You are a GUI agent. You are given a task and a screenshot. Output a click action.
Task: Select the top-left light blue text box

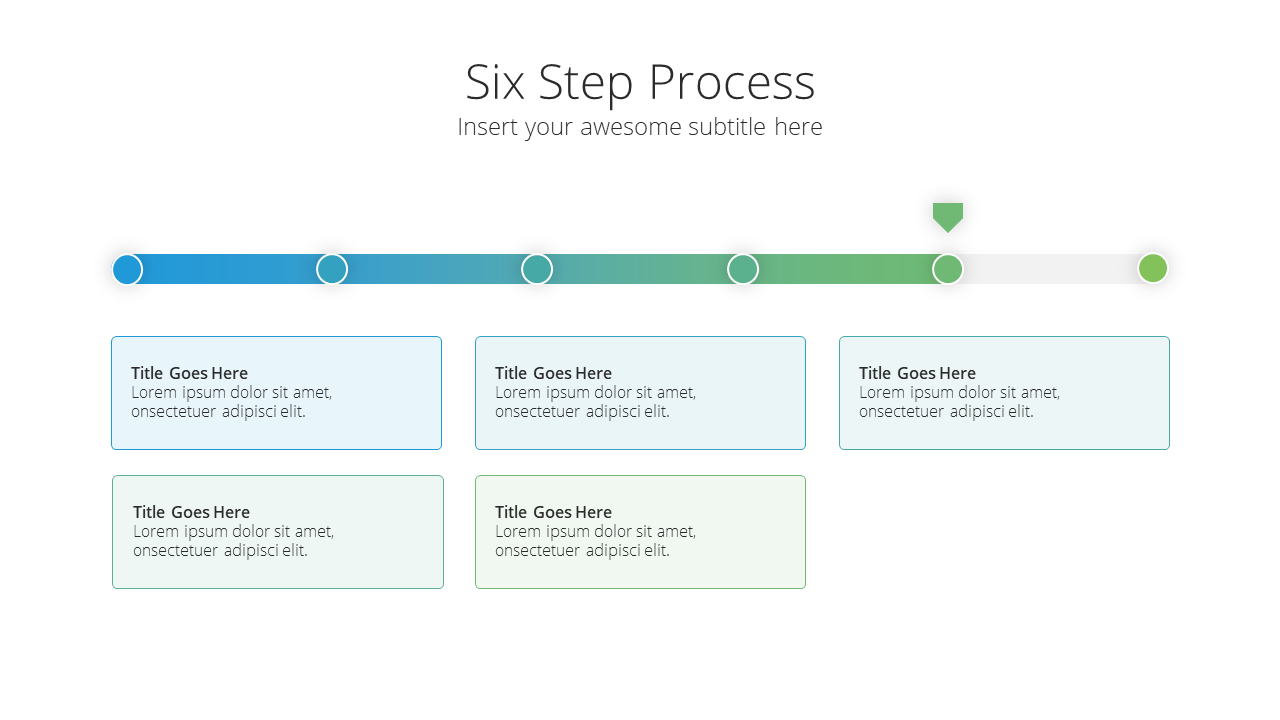(276, 393)
